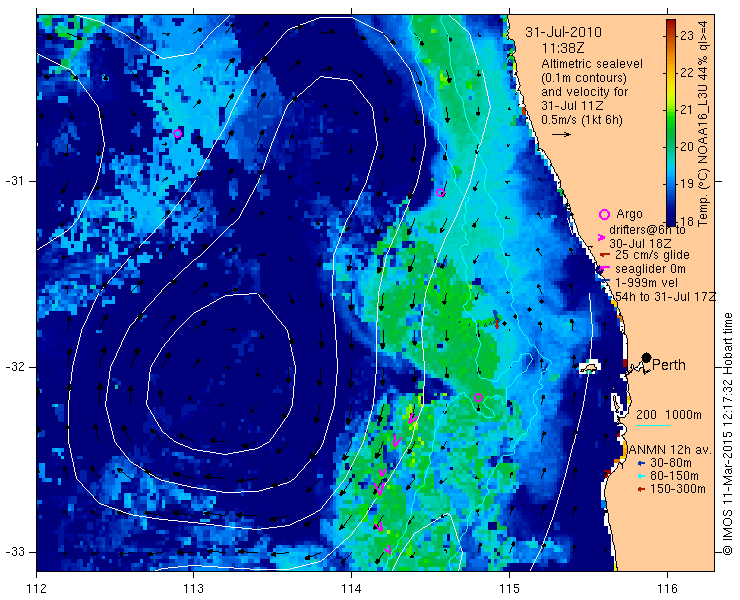Screen dimensions: 740x600
Task: Select the Argo float marker near 113E, 30.7S
Action: 177,134
